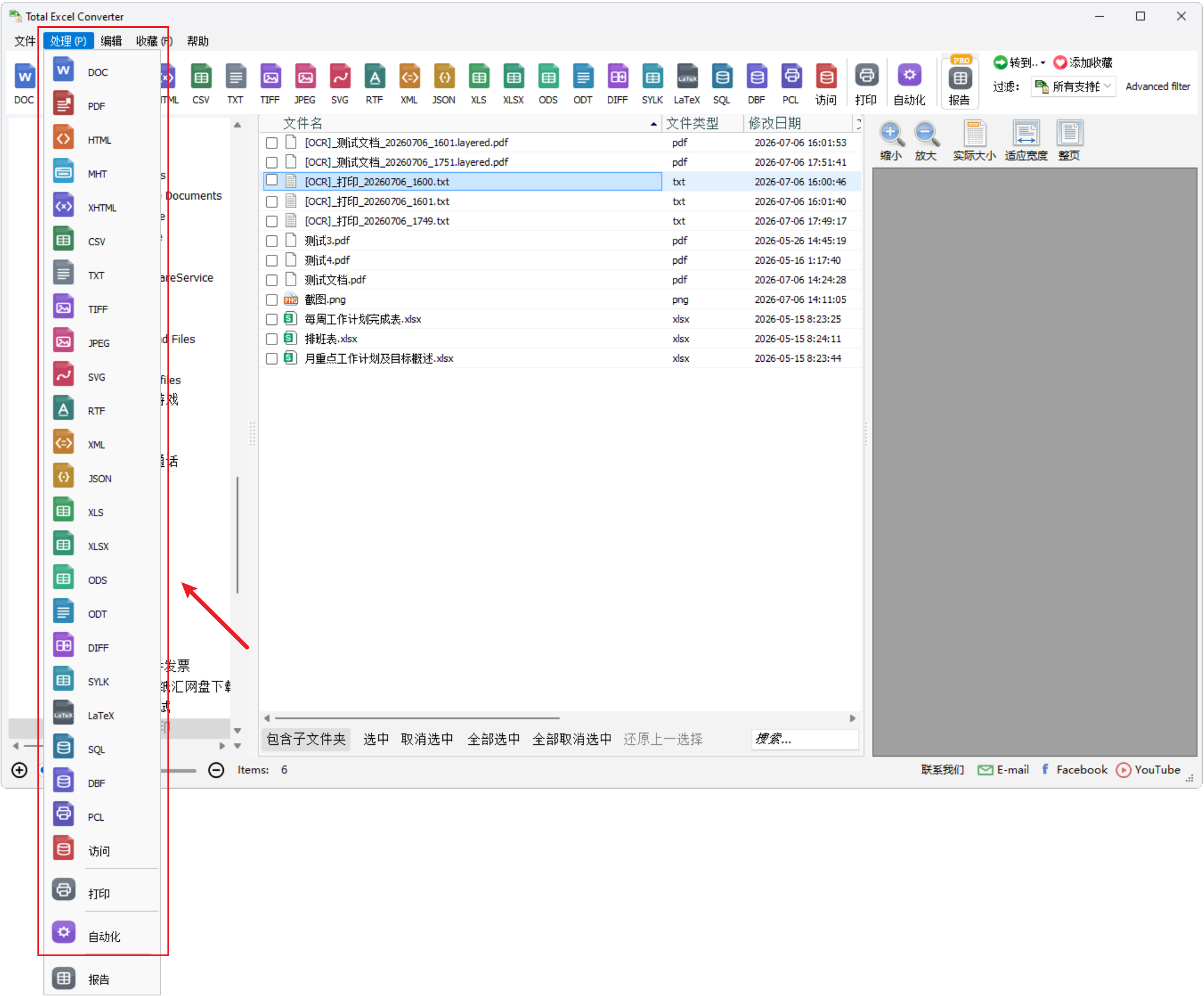
Task: Click the 打印 toolbar icon
Action: pyautogui.click(x=866, y=84)
